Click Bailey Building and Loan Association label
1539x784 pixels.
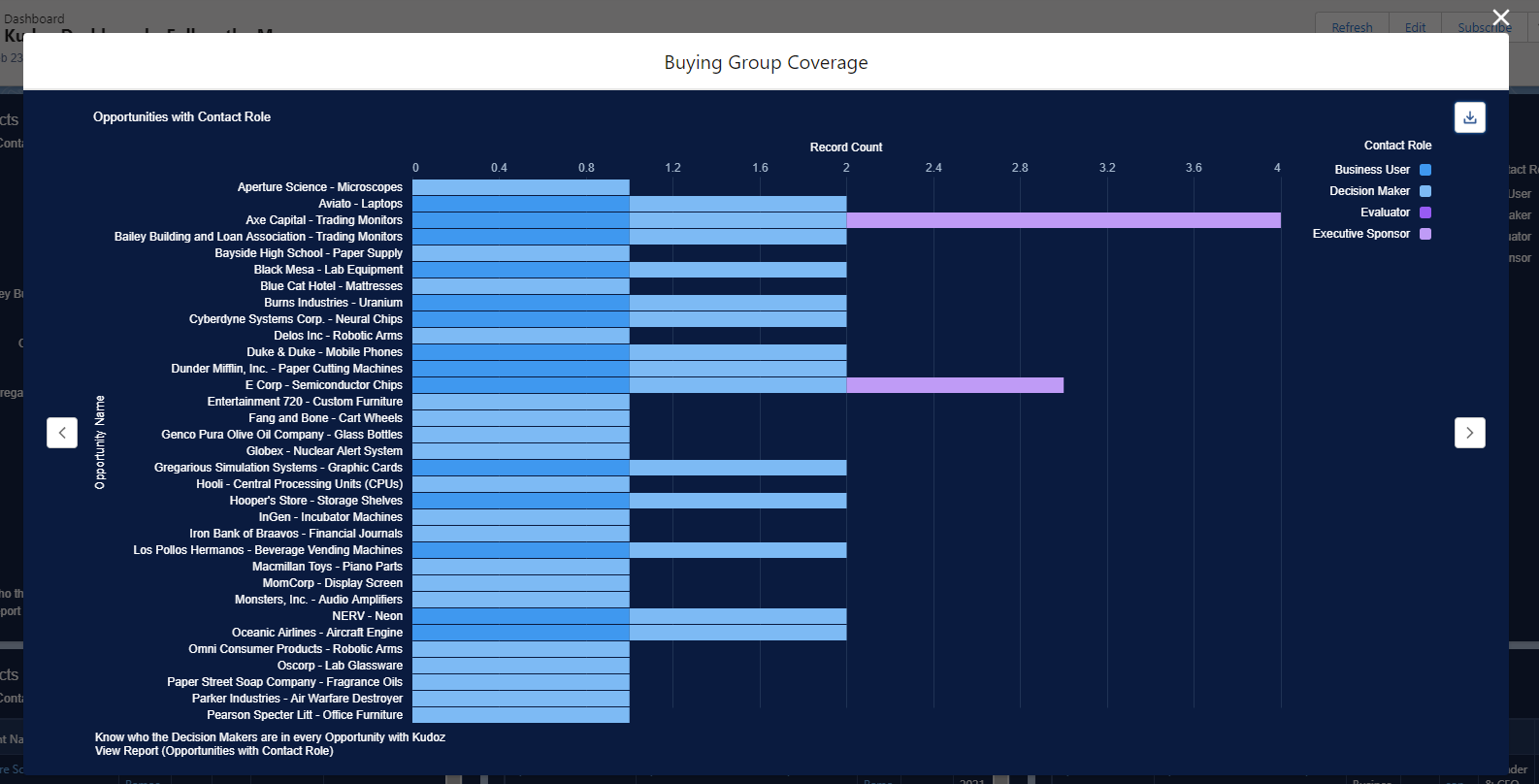coord(258,237)
